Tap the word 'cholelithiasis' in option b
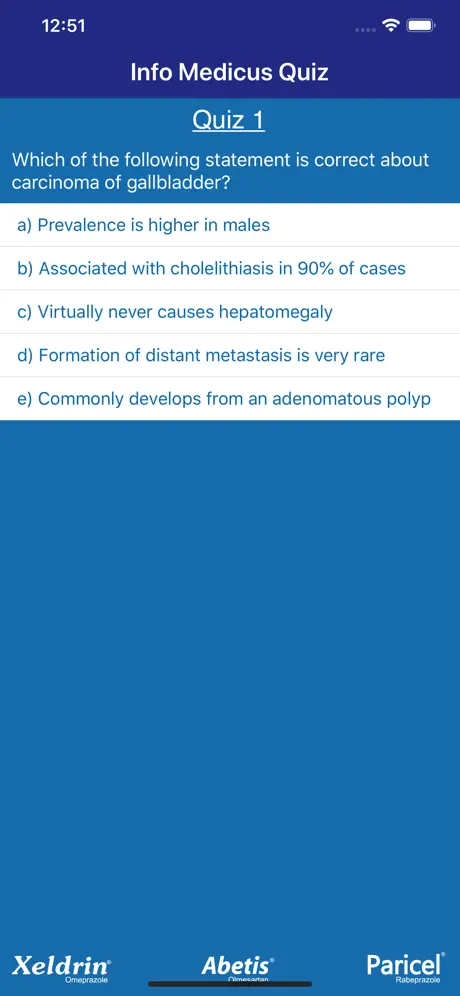 point(212,268)
